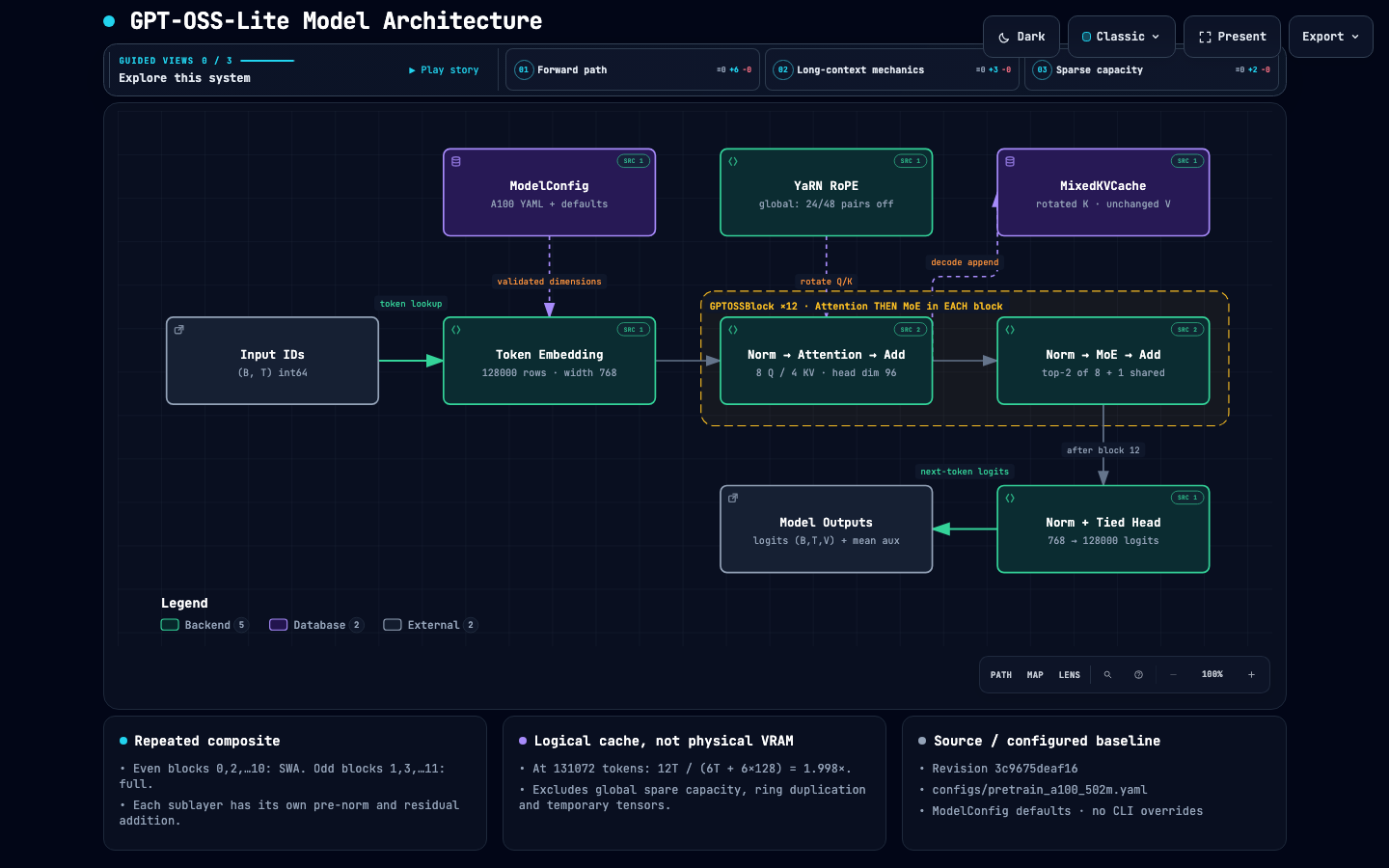Expand the Export dropdown menu
Viewport: 1389px width, 868px height.
1331,37
